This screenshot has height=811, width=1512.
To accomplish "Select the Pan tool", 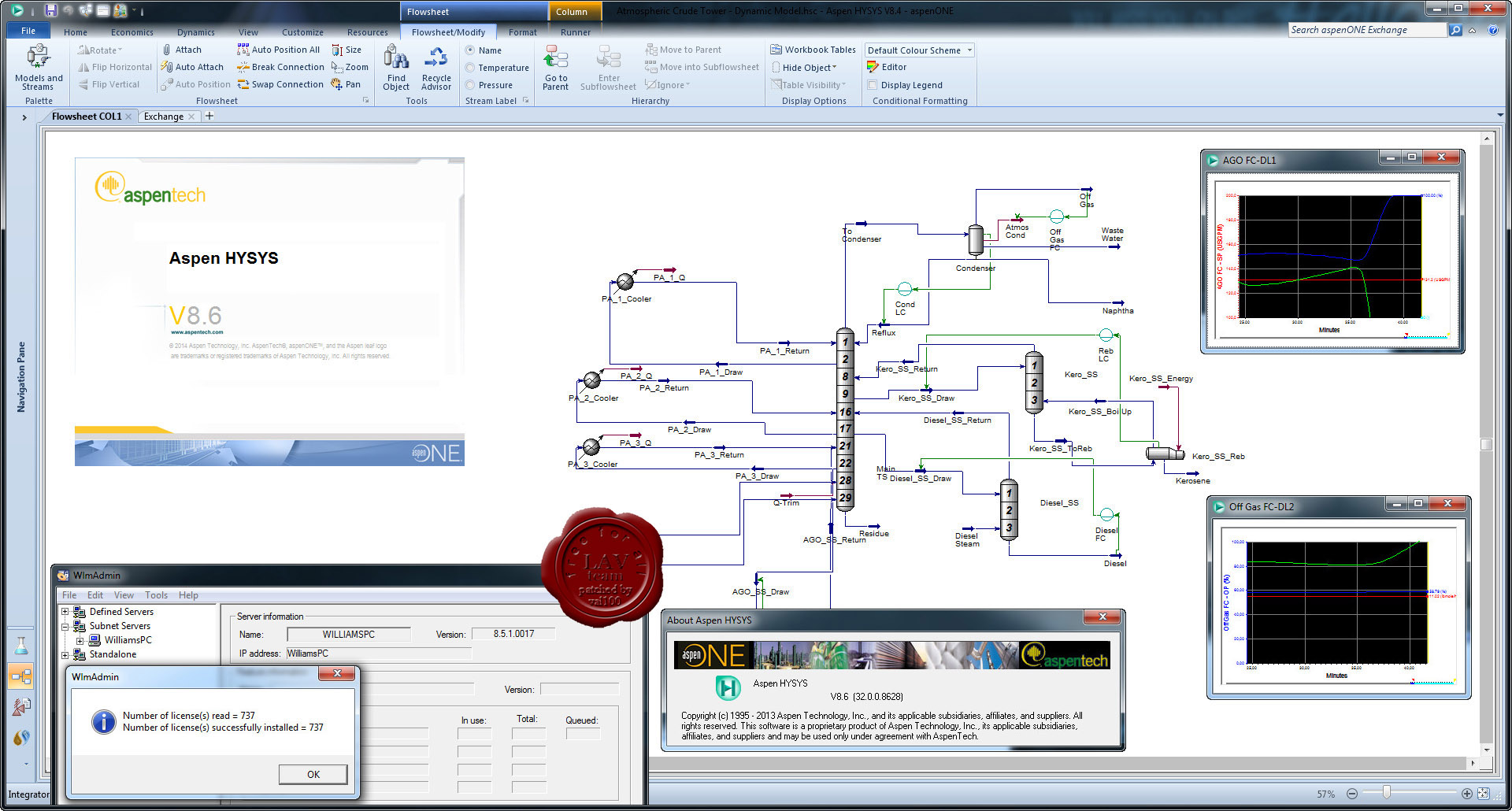I will 346,84.
